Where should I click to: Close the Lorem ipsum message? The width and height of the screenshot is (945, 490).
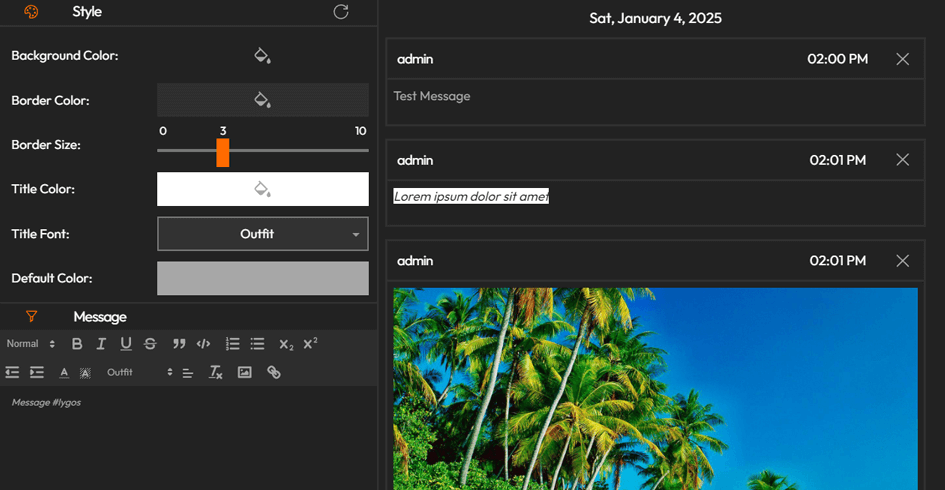(902, 160)
